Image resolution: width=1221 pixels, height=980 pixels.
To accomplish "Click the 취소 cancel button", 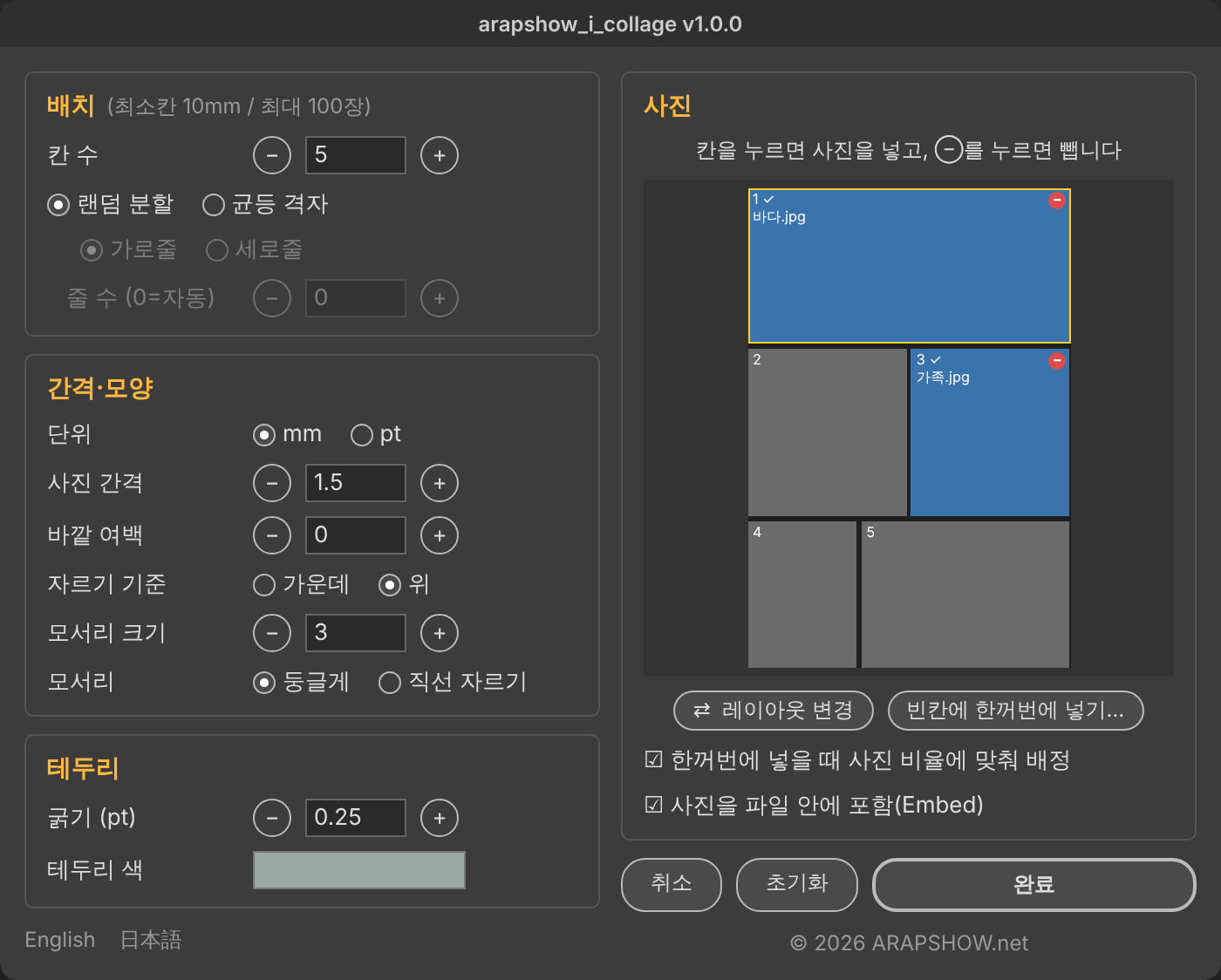I will pos(672,885).
